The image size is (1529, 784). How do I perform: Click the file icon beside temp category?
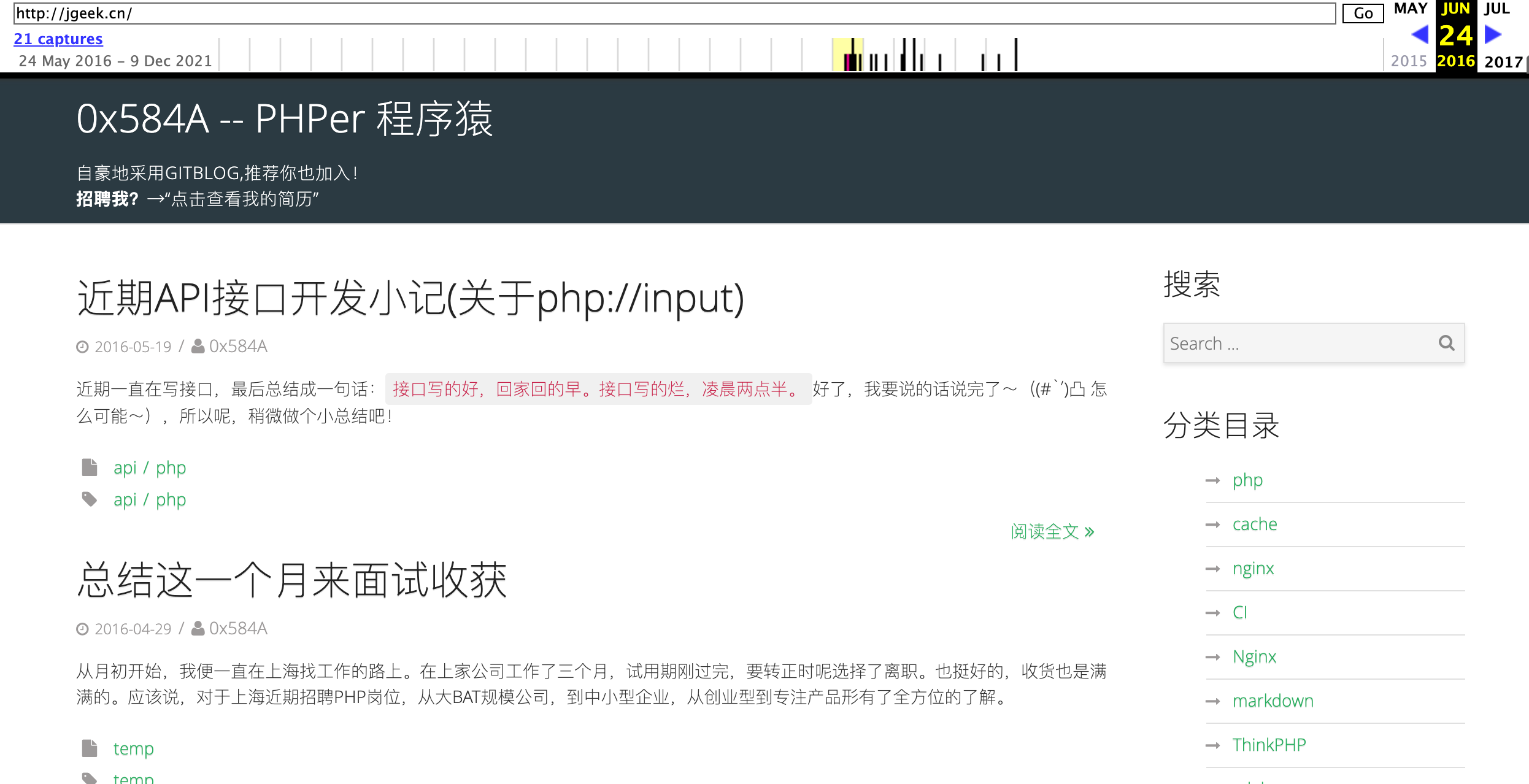[x=90, y=748]
